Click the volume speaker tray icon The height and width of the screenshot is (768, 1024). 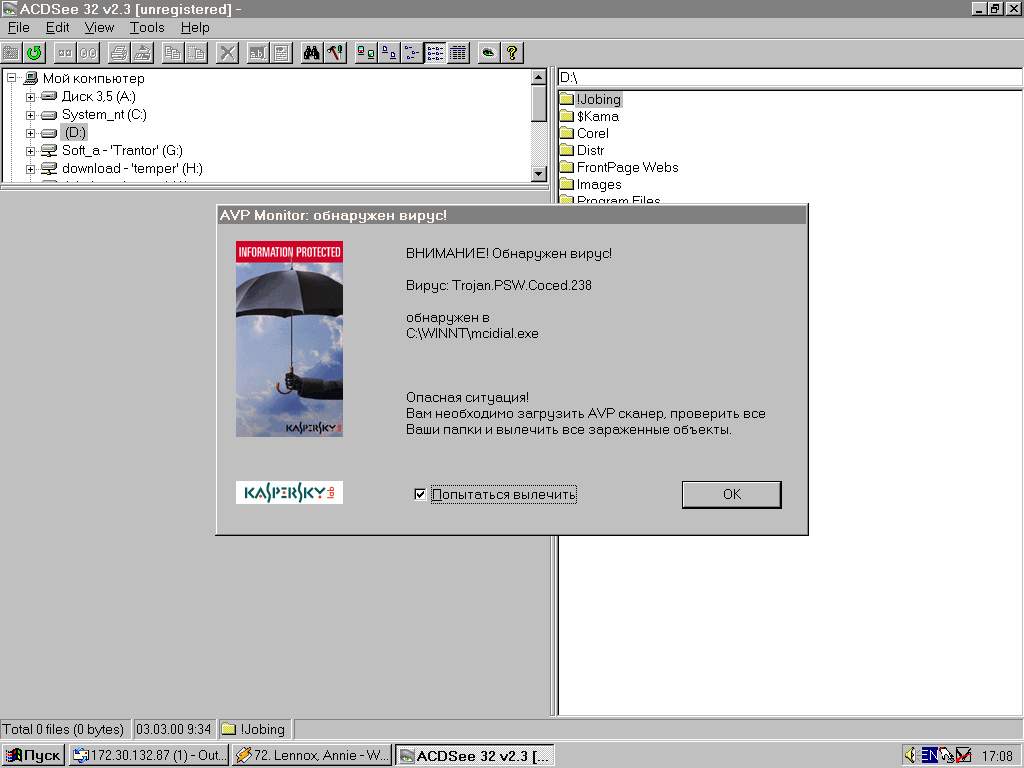tap(912, 755)
